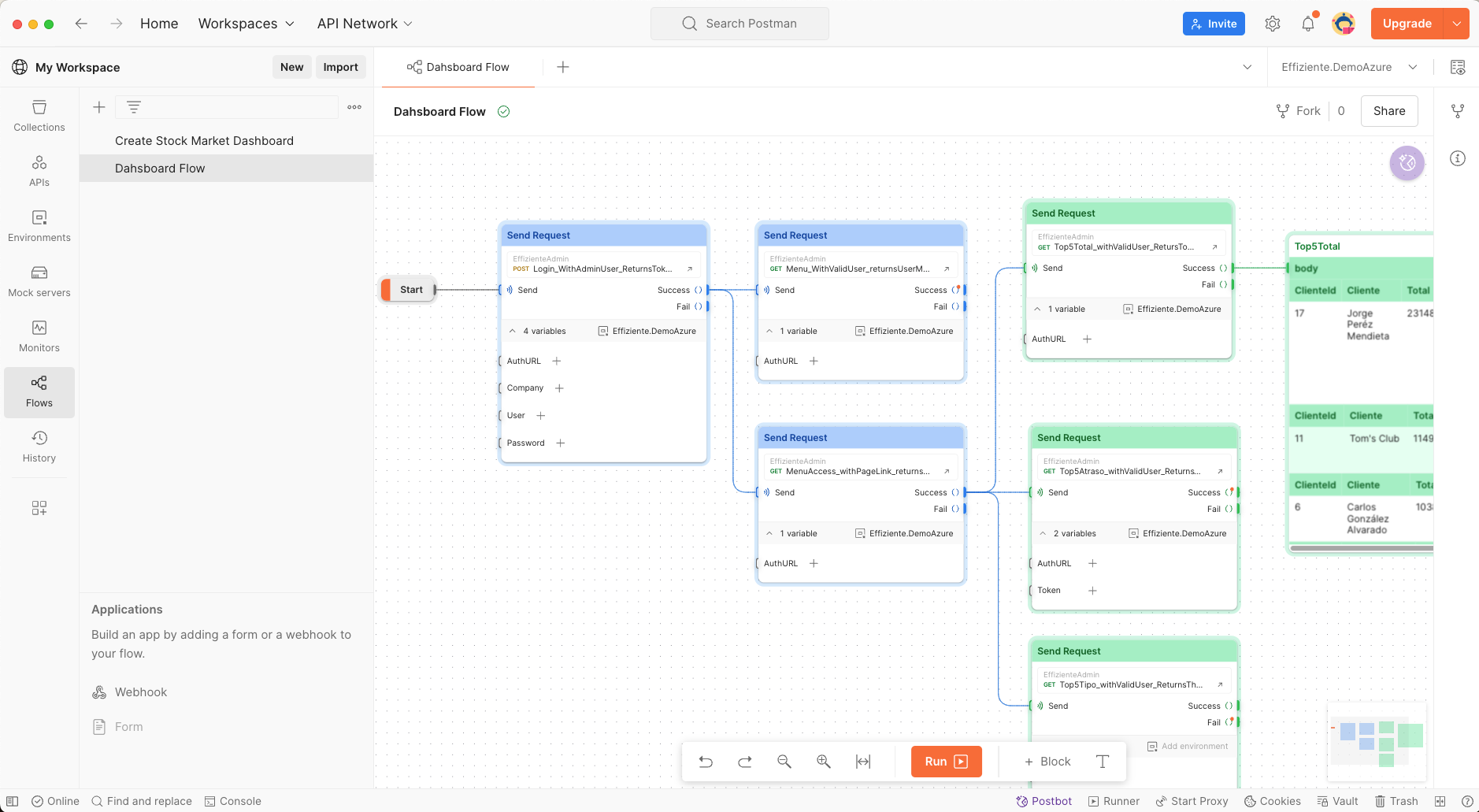Open History sidebar section
Screen dimensions: 1479x812
[39, 447]
